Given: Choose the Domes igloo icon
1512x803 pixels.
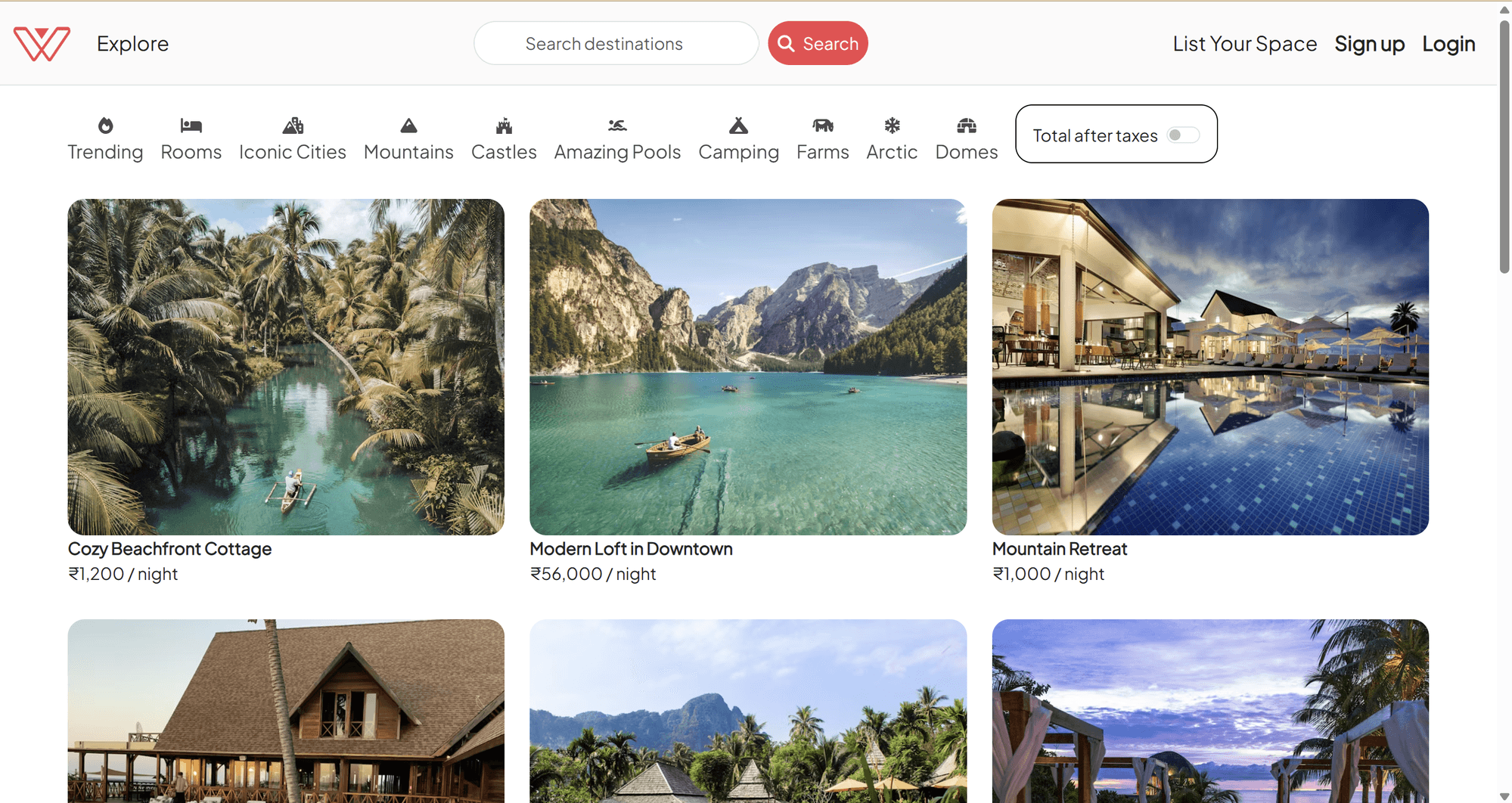Looking at the screenshot, I should pos(967,126).
